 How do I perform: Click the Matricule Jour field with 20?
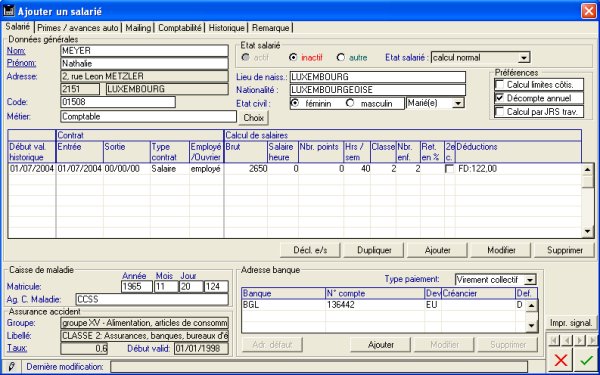[x=191, y=287]
